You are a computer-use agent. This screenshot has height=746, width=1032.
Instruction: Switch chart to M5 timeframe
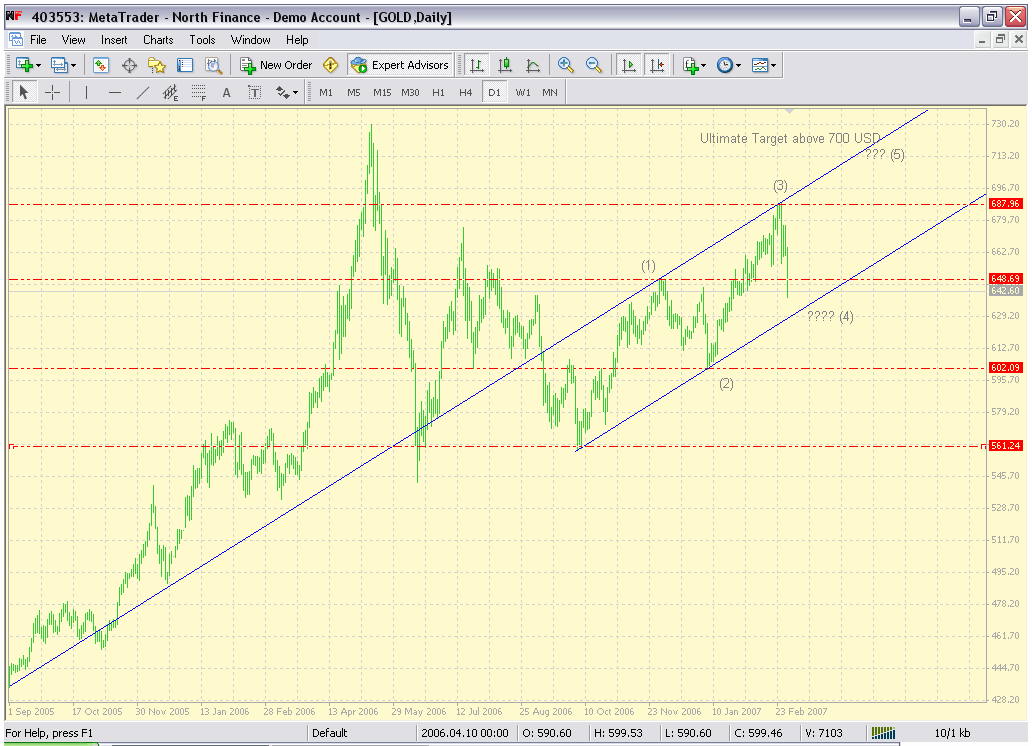coord(354,93)
